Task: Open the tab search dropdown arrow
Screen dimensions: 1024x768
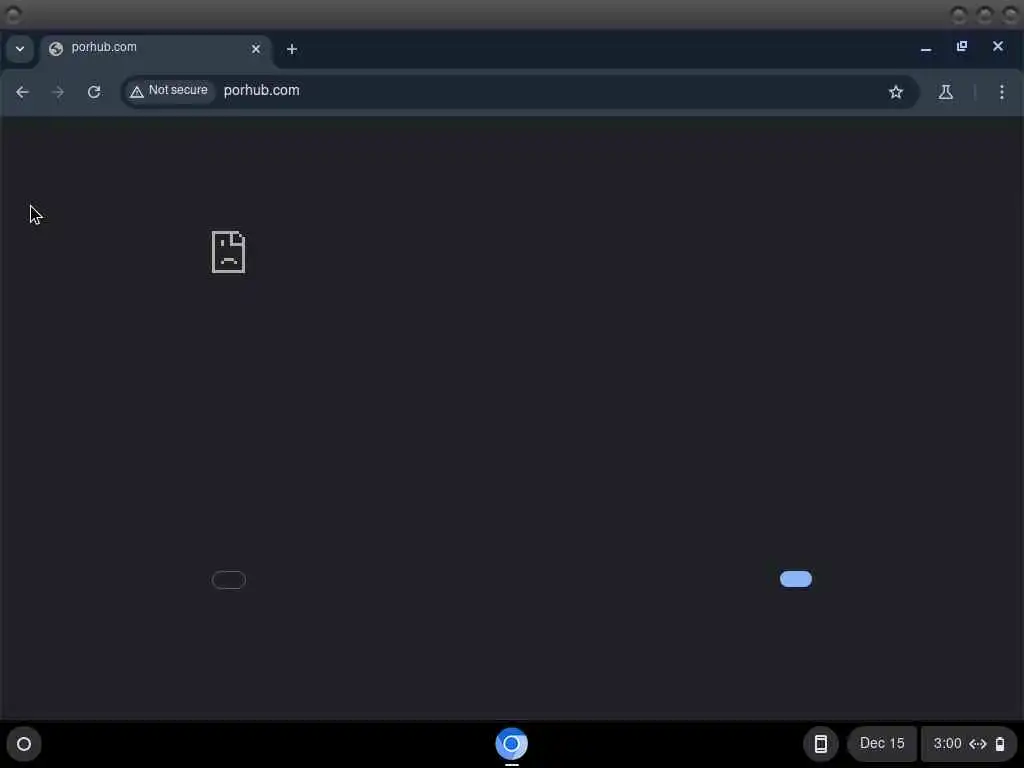Action: (x=20, y=49)
